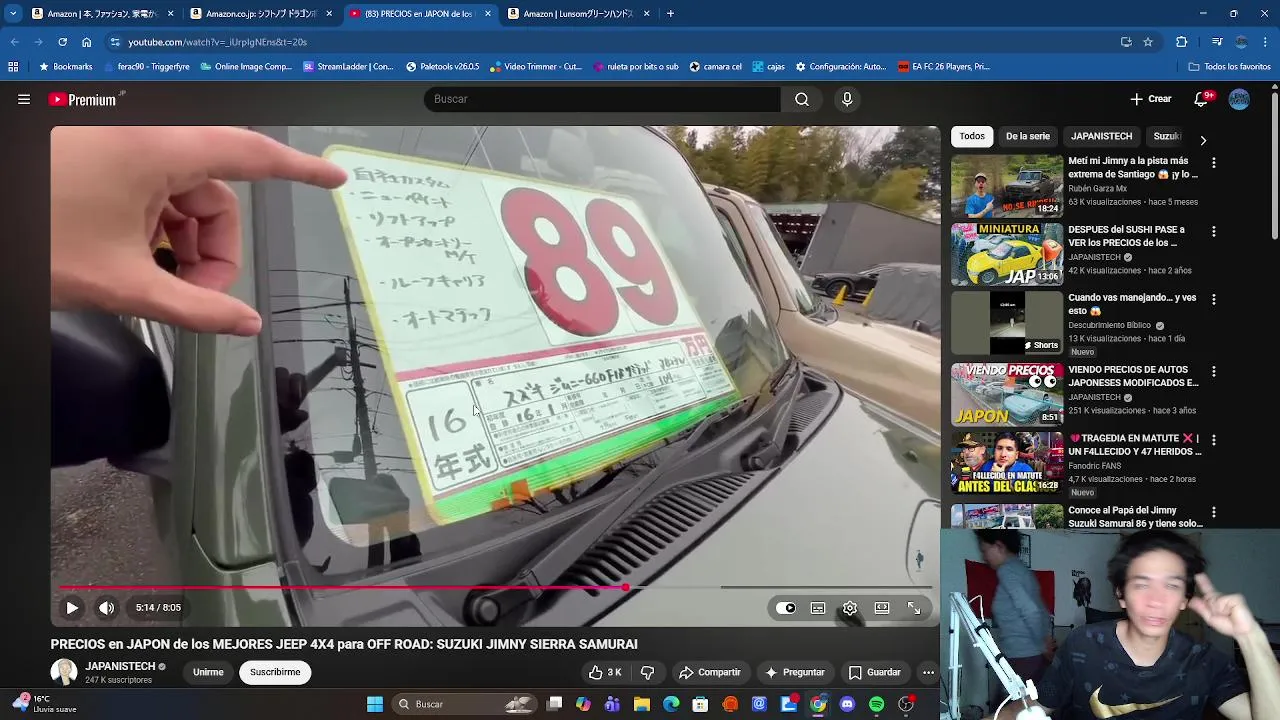Open options for VIENDO PRECIOS DE AUTOS video
Image resolution: width=1280 pixels, height=720 pixels.
tap(1214, 371)
